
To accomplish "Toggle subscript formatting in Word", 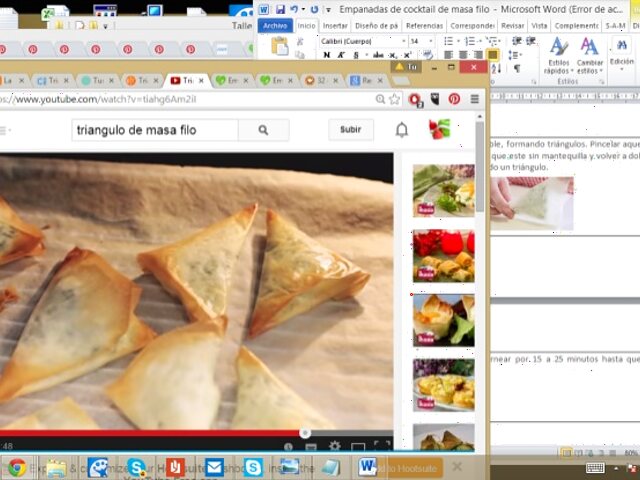I will point(393,55).
